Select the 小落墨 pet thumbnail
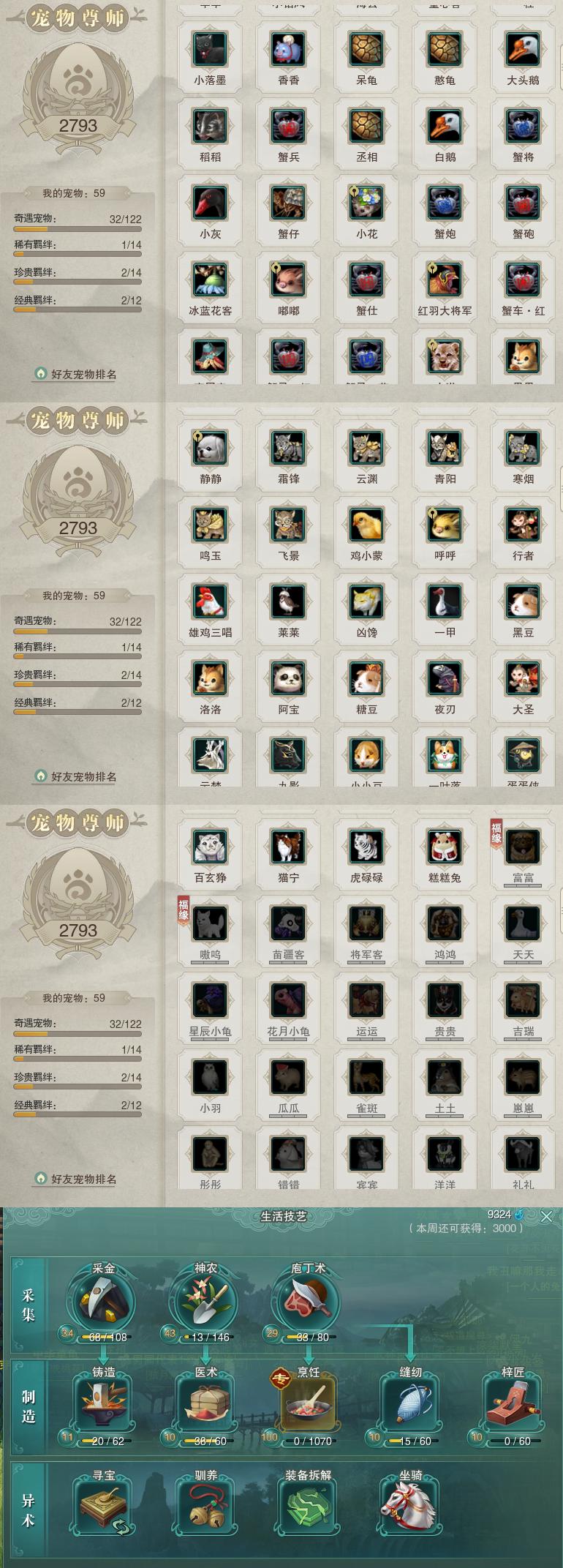Image resolution: width=563 pixels, height=1568 pixels. click(x=210, y=50)
